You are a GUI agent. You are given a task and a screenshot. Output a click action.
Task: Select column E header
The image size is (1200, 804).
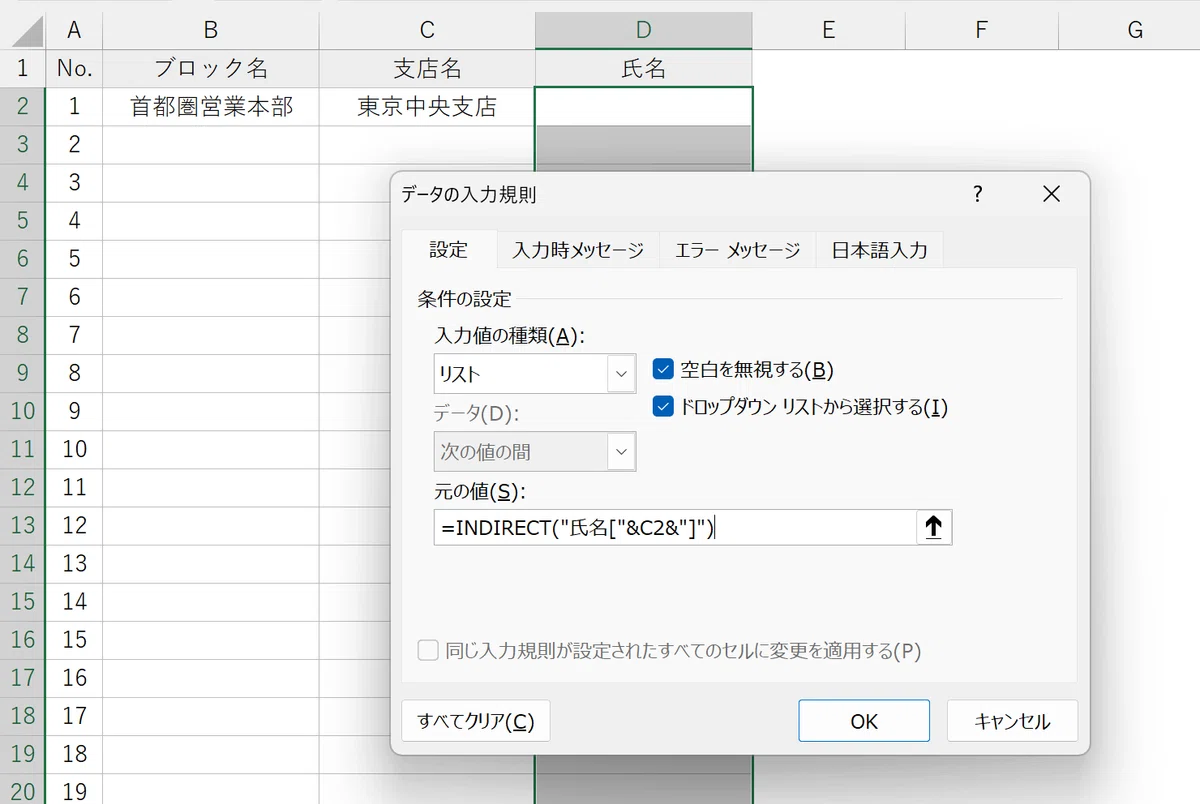click(828, 30)
